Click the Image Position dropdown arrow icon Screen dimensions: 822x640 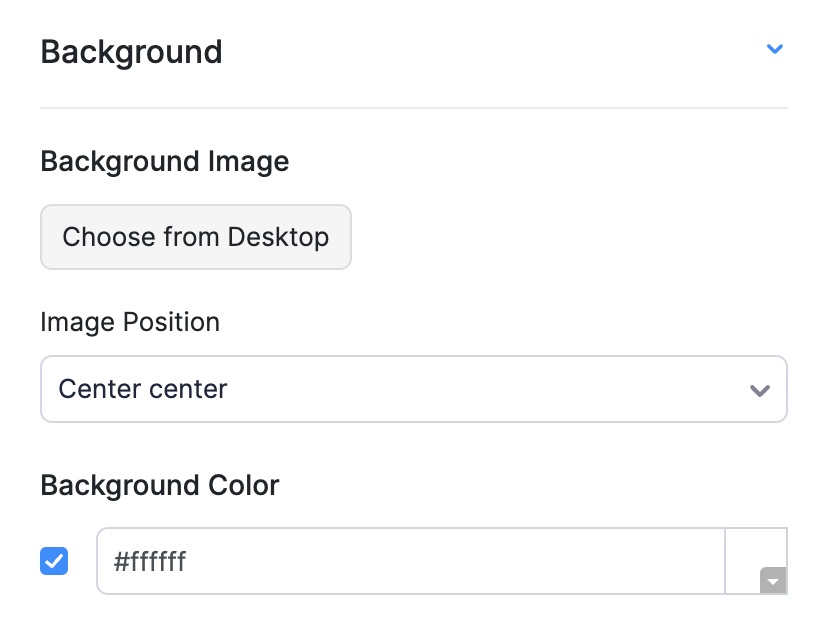[760, 389]
